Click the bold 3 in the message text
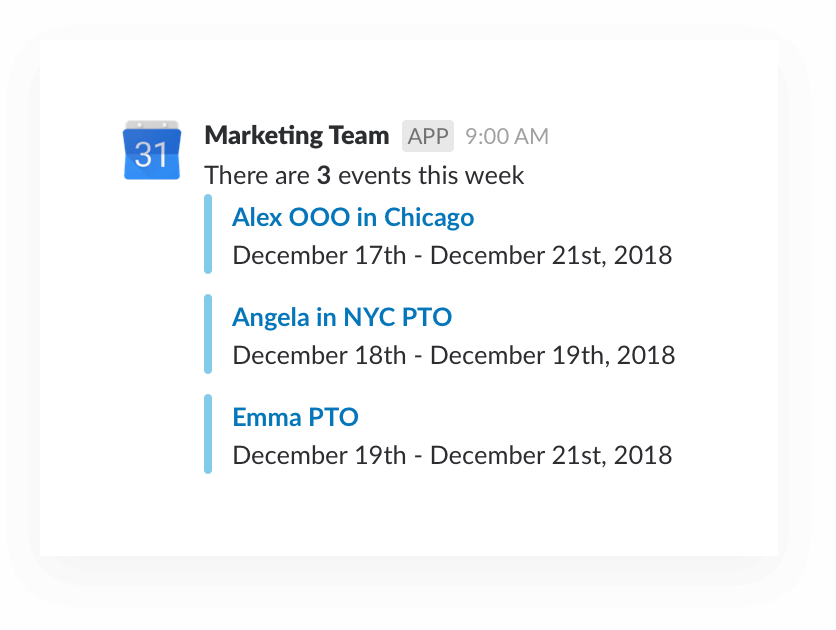Image resolution: width=836 pixels, height=630 pixels. tap(324, 176)
